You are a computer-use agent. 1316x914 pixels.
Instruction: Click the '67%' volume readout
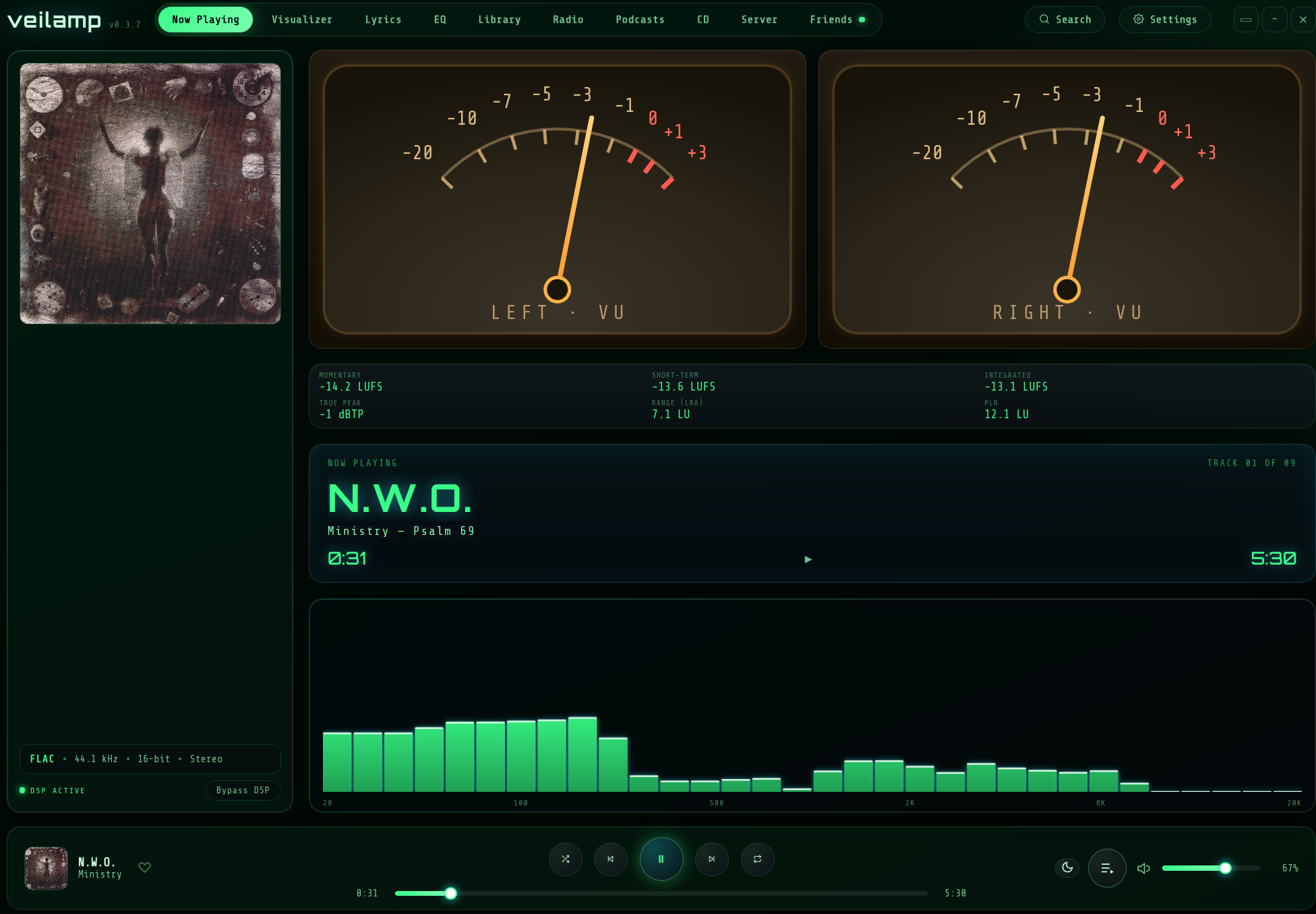[1290, 868]
